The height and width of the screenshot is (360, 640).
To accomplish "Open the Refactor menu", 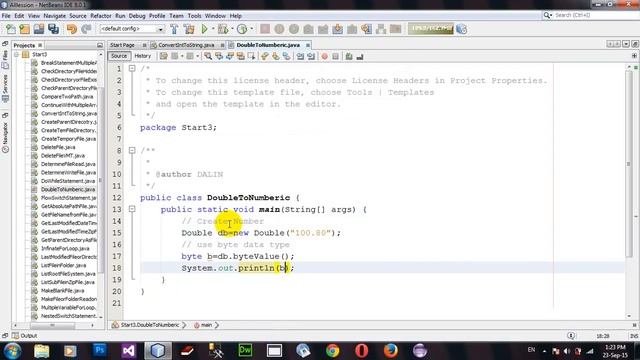I will [100, 16].
